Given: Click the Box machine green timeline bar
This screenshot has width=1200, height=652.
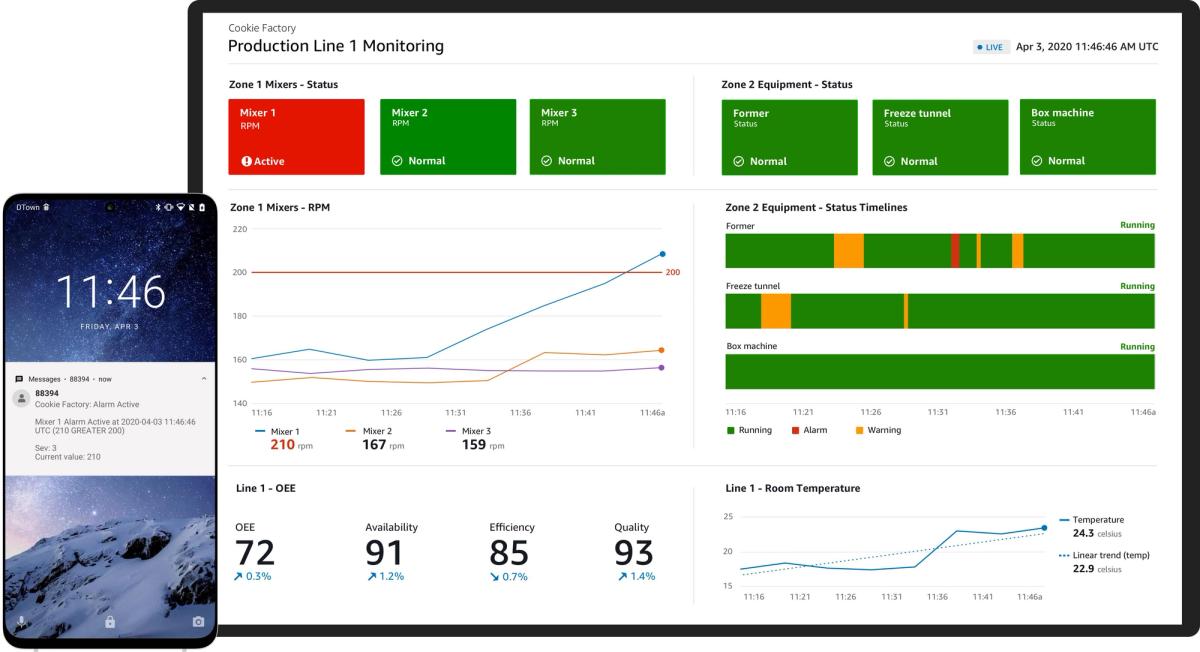Looking at the screenshot, I should point(940,371).
